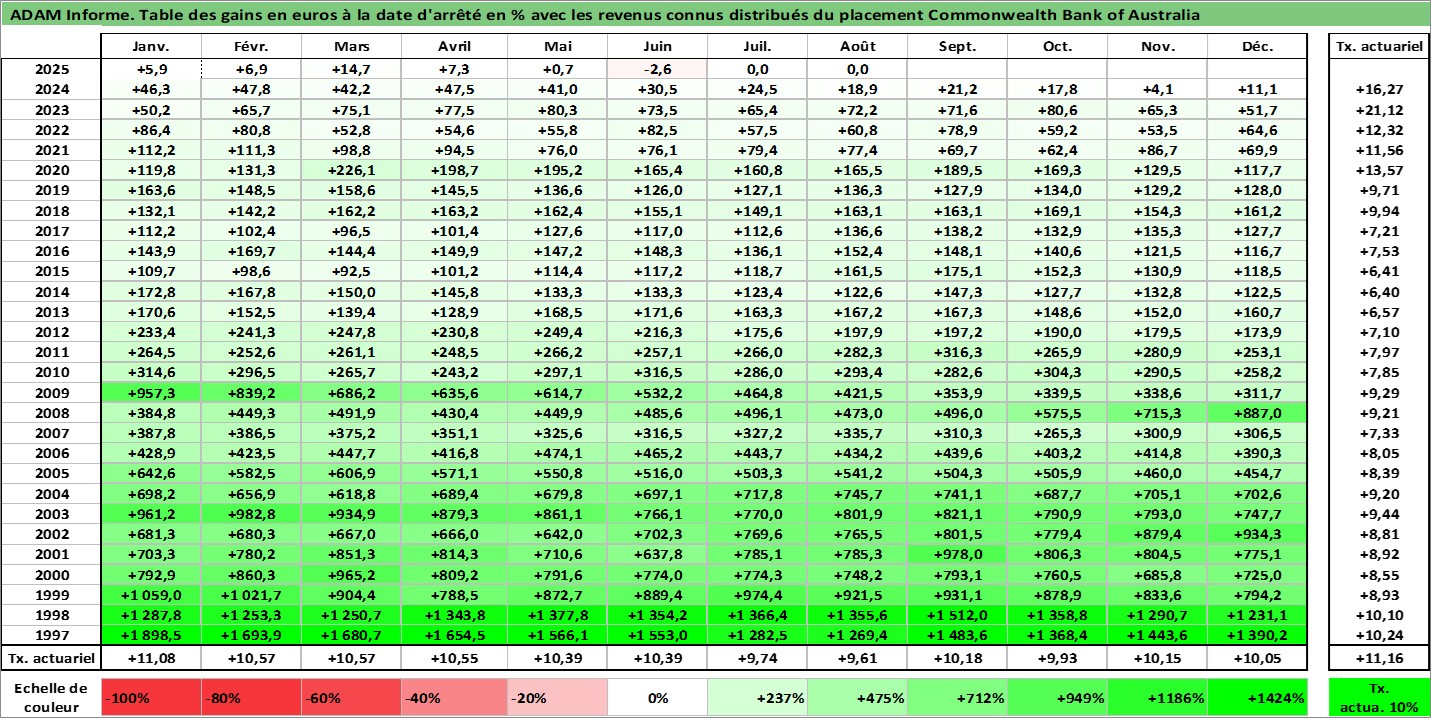
Task: Click the +226,1 cell in March 2020
Action: pos(353,170)
